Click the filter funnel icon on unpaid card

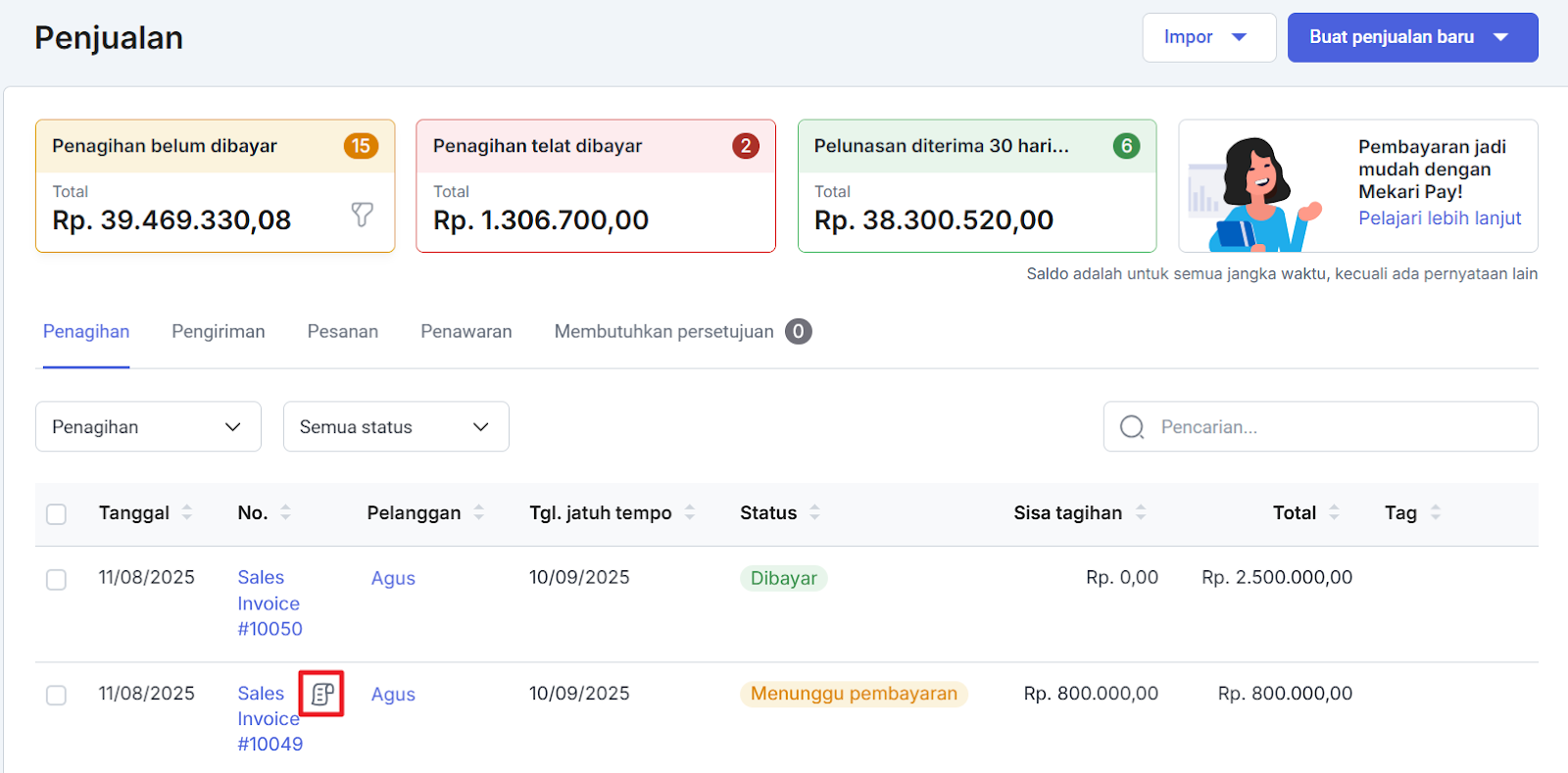[x=362, y=215]
